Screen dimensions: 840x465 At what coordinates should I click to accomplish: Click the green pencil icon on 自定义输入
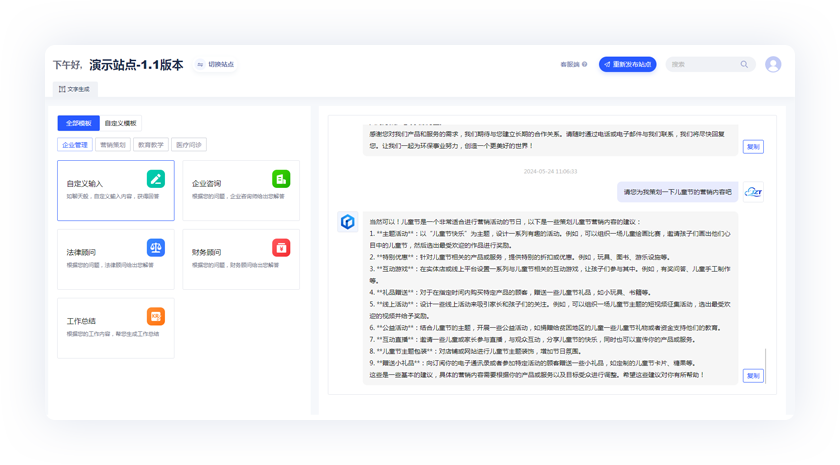pos(155,178)
